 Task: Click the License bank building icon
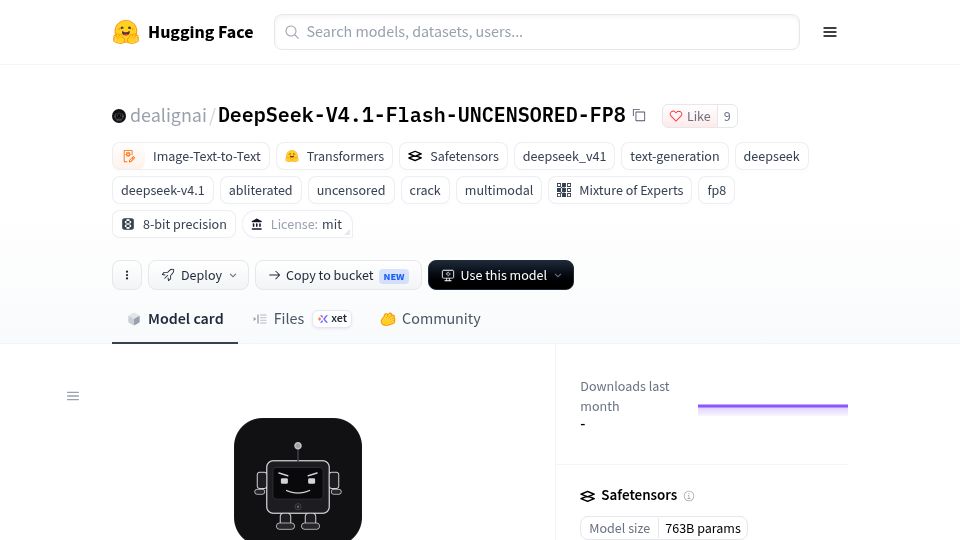(257, 224)
